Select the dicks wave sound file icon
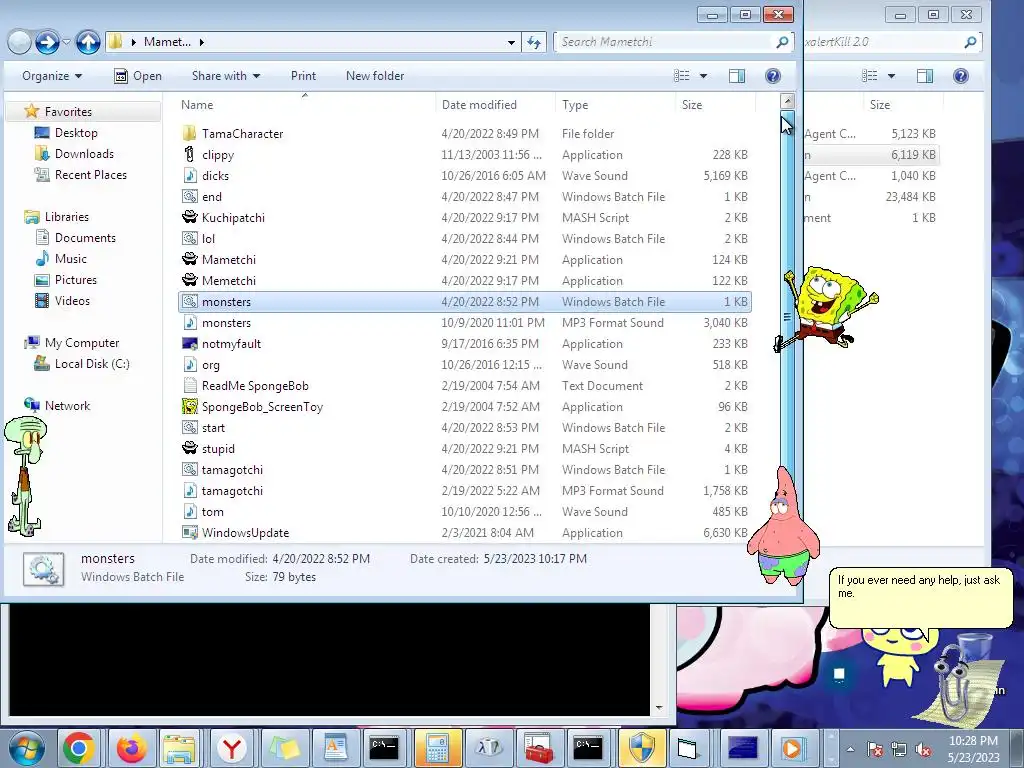The height and width of the screenshot is (768, 1024). (x=189, y=176)
